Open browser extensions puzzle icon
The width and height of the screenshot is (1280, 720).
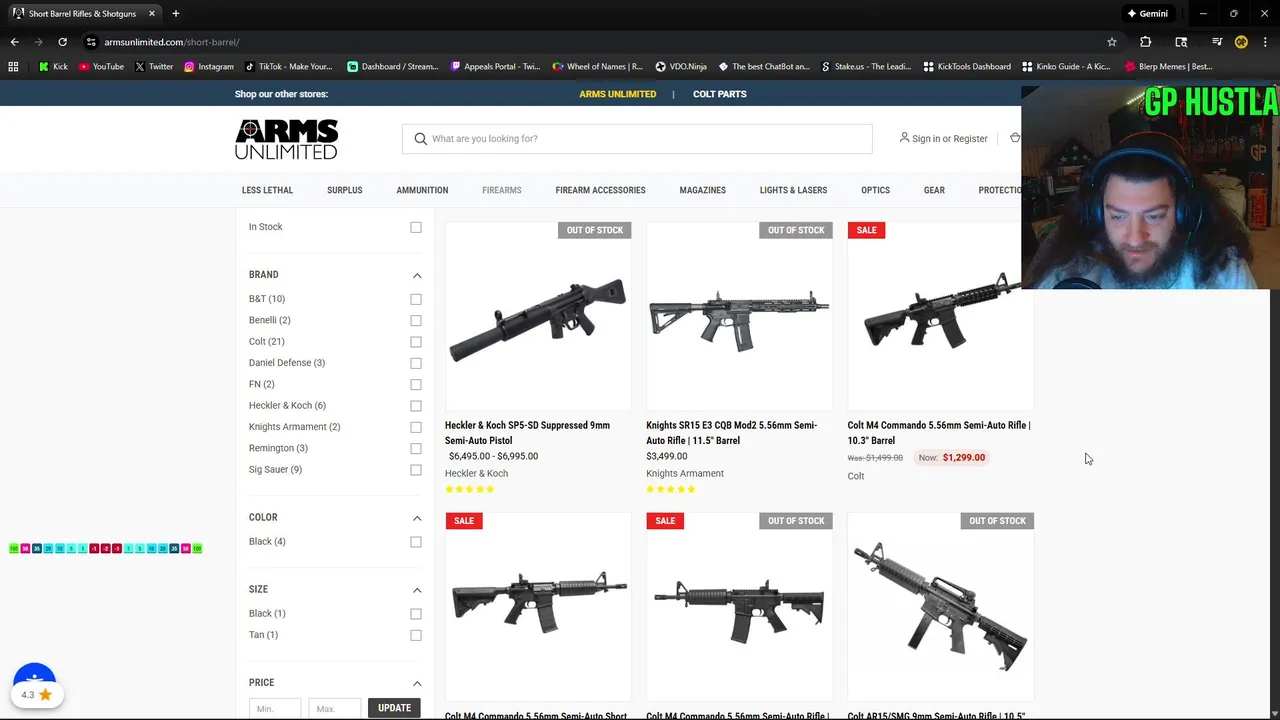[1145, 42]
